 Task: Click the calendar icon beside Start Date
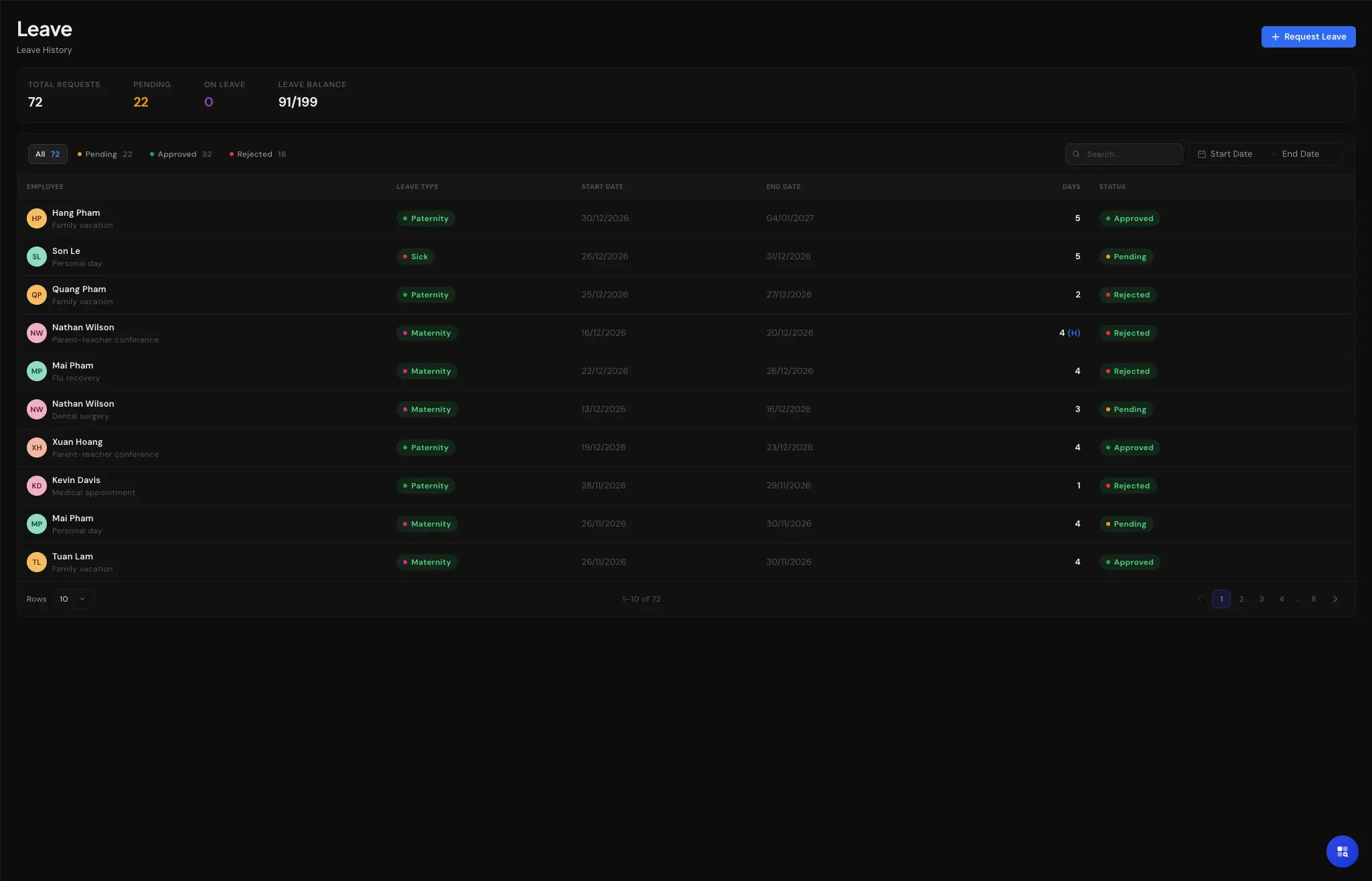(x=1202, y=154)
